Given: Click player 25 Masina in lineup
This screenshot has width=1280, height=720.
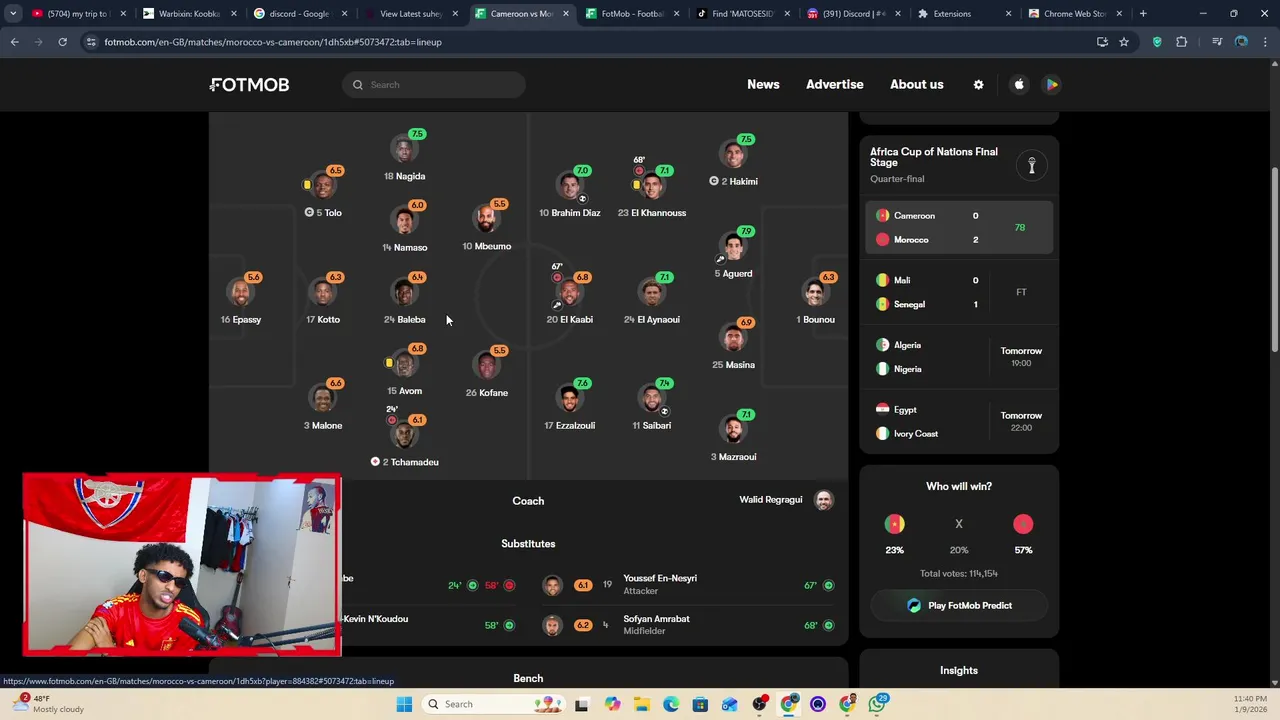Looking at the screenshot, I should [x=734, y=345].
